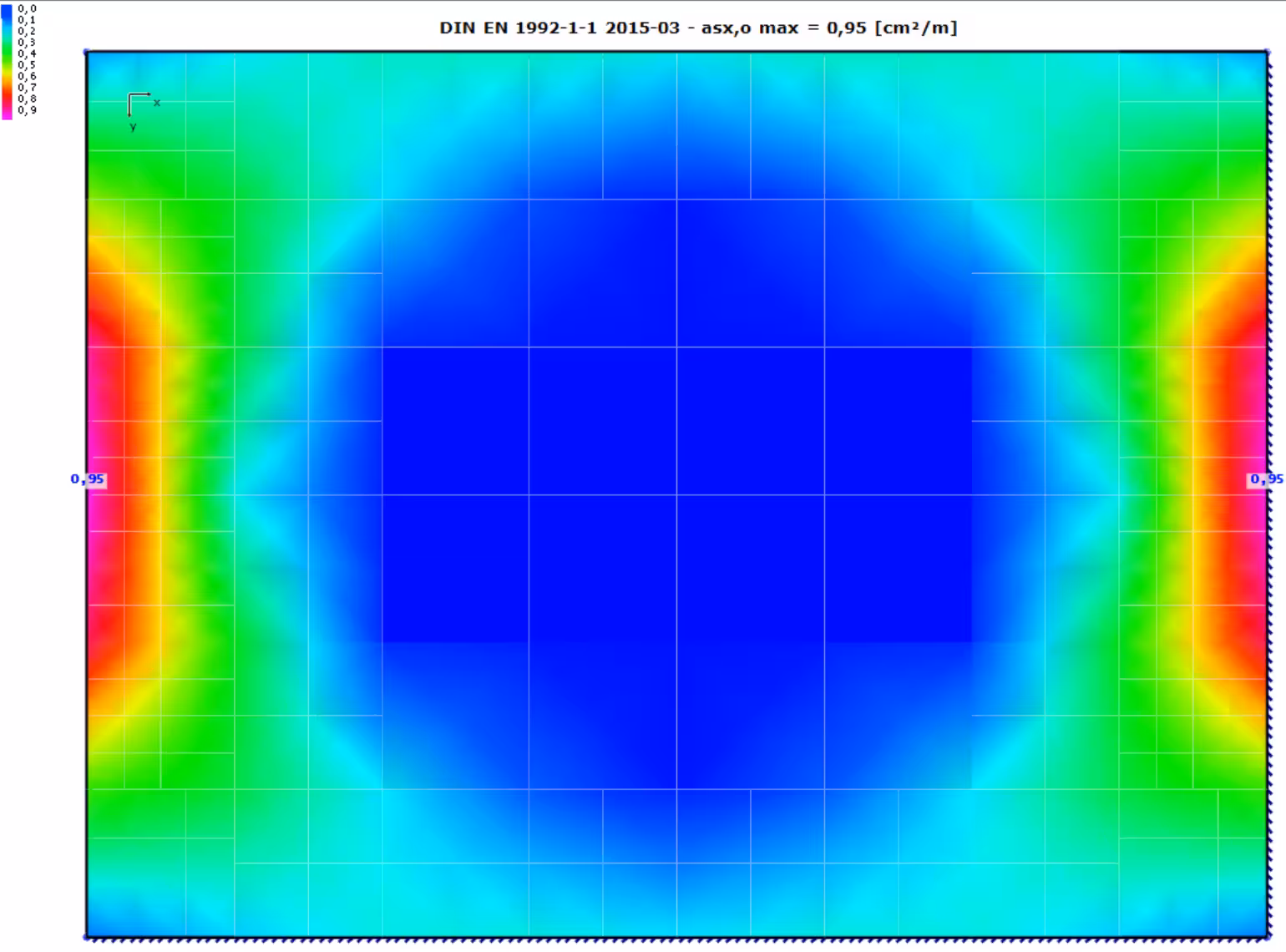The width and height of the screenshot is (1286, 952).
Task: Pick the dark blue top of color scale
Action: pyautogui.click(x=7, y=10)
